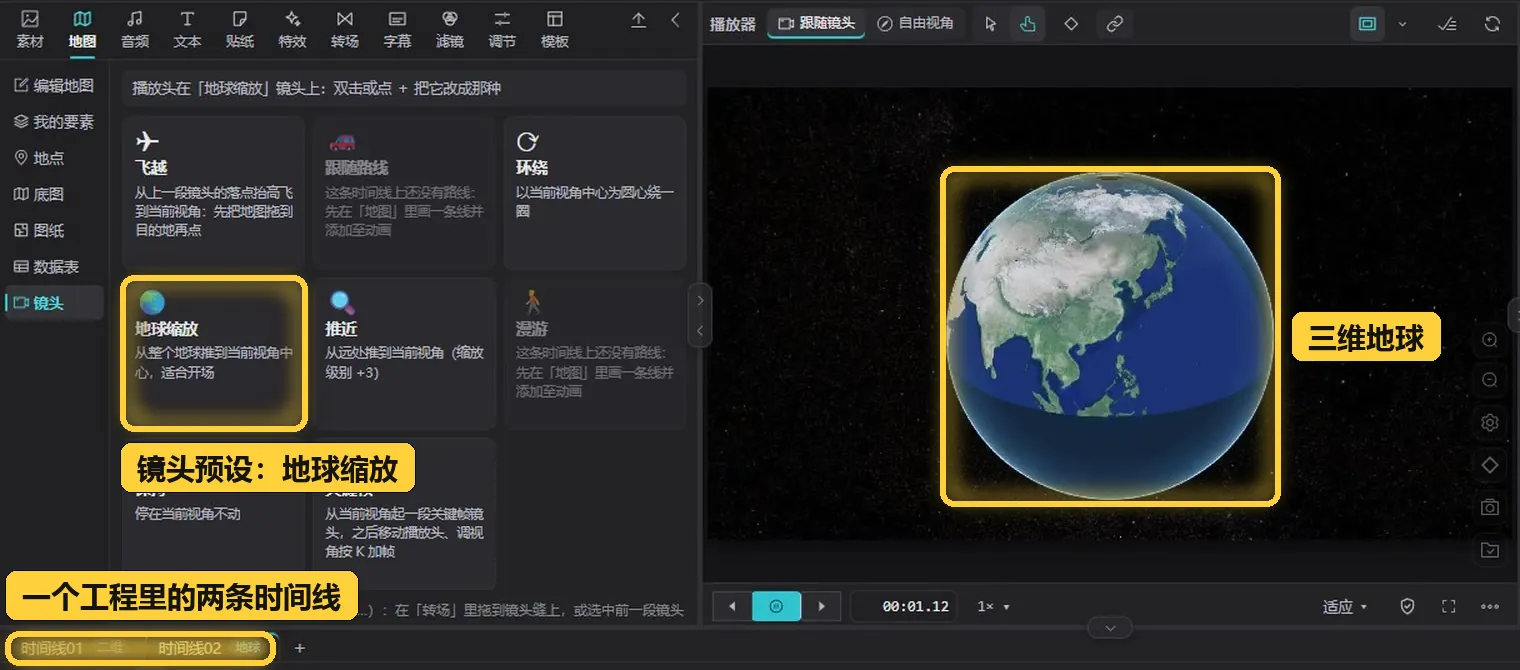The height and width of the screenshot is (670, 1520).
Task: Zoom in on the map preview
Action: [1490, 340]
